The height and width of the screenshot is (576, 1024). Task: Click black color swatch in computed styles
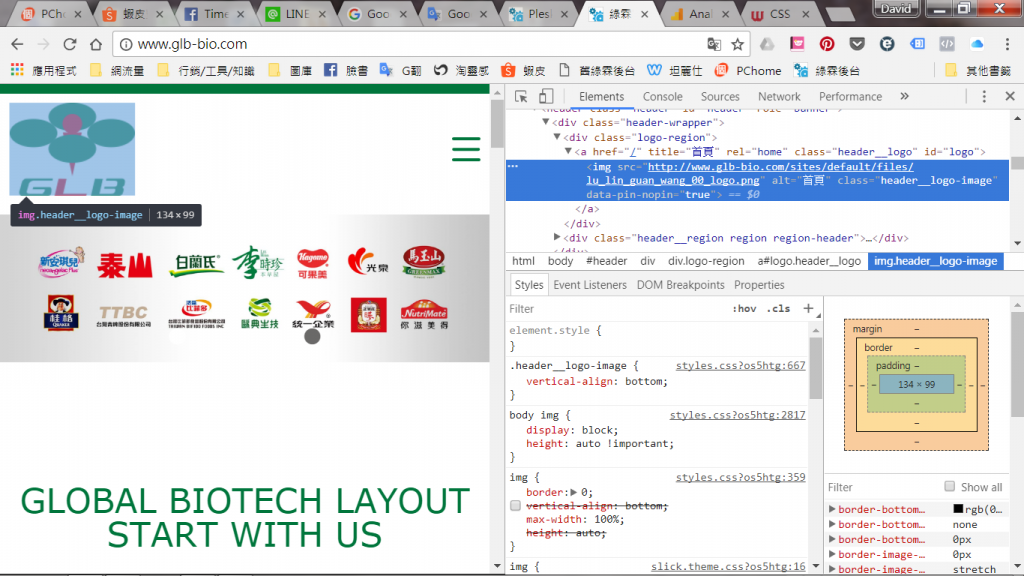click(958, 509)
